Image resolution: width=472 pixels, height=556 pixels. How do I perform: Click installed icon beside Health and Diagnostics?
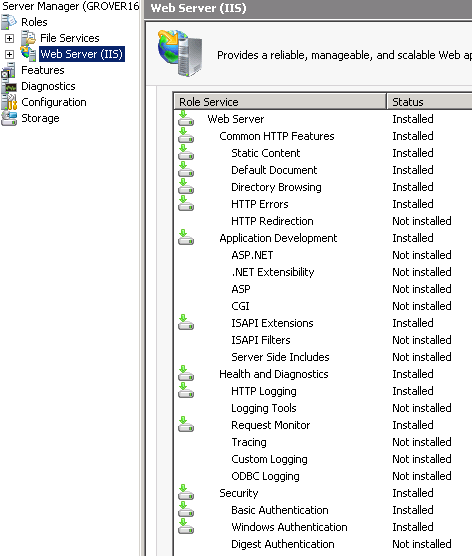[x=186, y=374]
